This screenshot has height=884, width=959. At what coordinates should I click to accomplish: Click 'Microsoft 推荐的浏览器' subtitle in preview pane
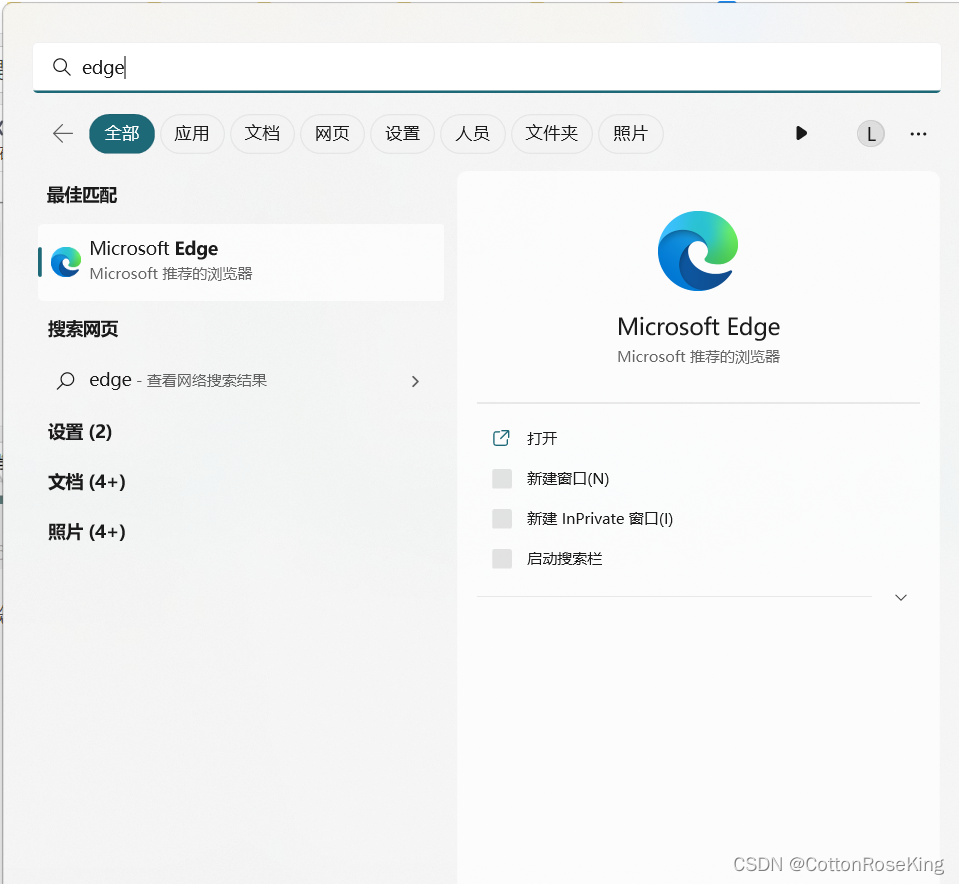point(698,357)
